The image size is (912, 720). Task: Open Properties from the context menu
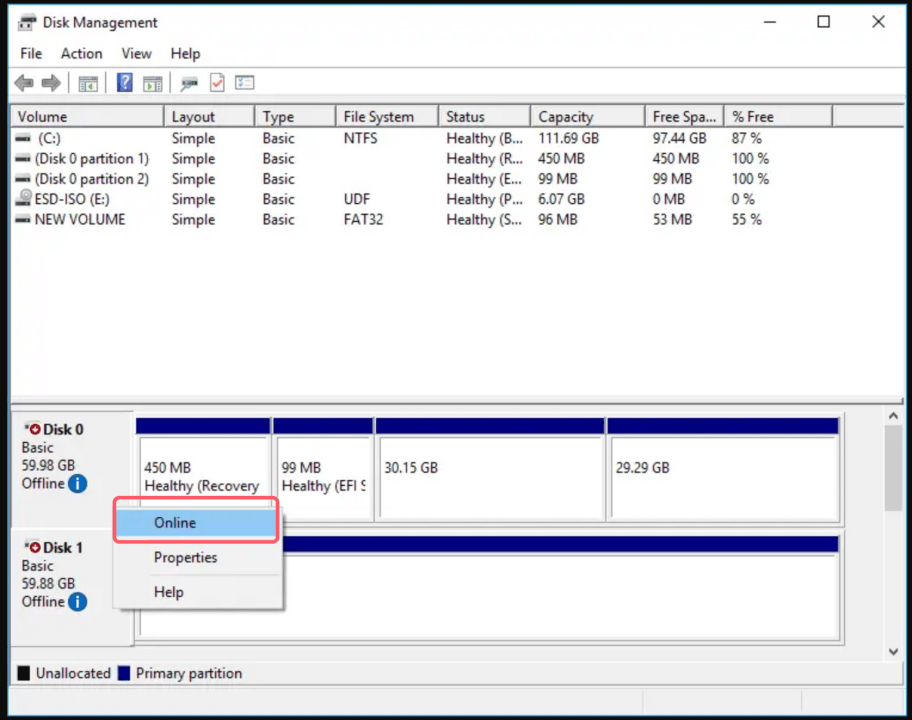185,558
